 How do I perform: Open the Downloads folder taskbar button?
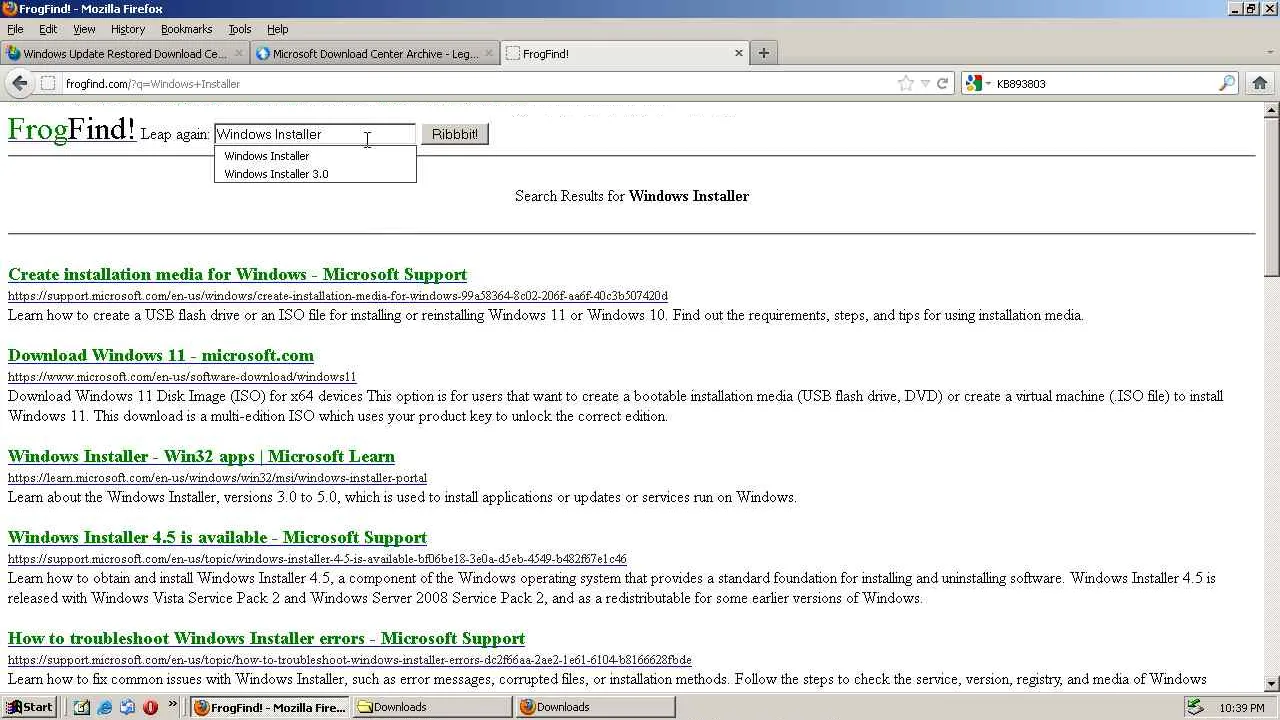pyautogui.click(x=433, y=707)
